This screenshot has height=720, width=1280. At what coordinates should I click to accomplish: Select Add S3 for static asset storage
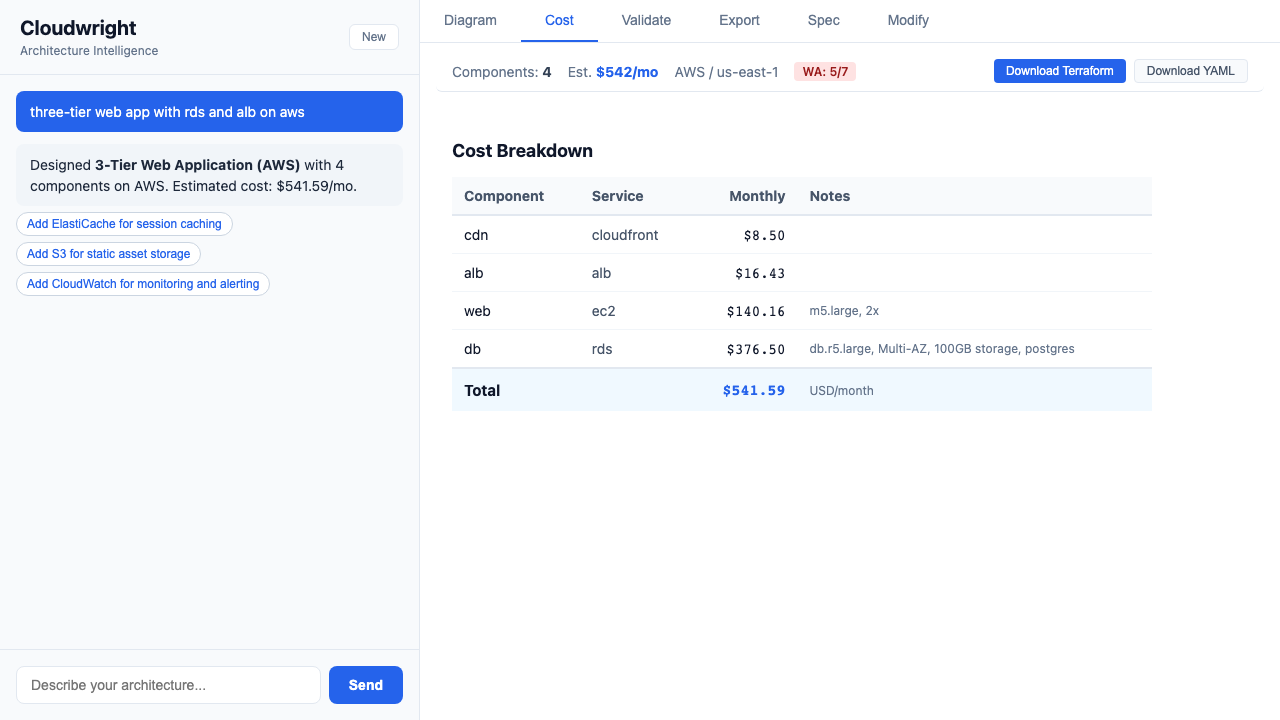click(x=108, y=254)
